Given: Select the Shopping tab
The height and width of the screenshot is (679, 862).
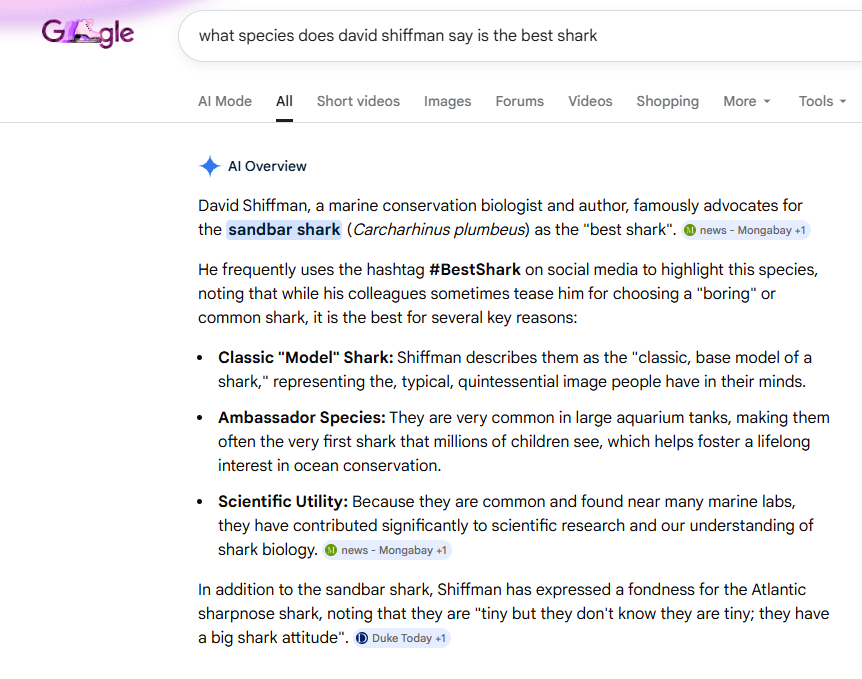Looking at the screenshot, I should click(667, 101).
